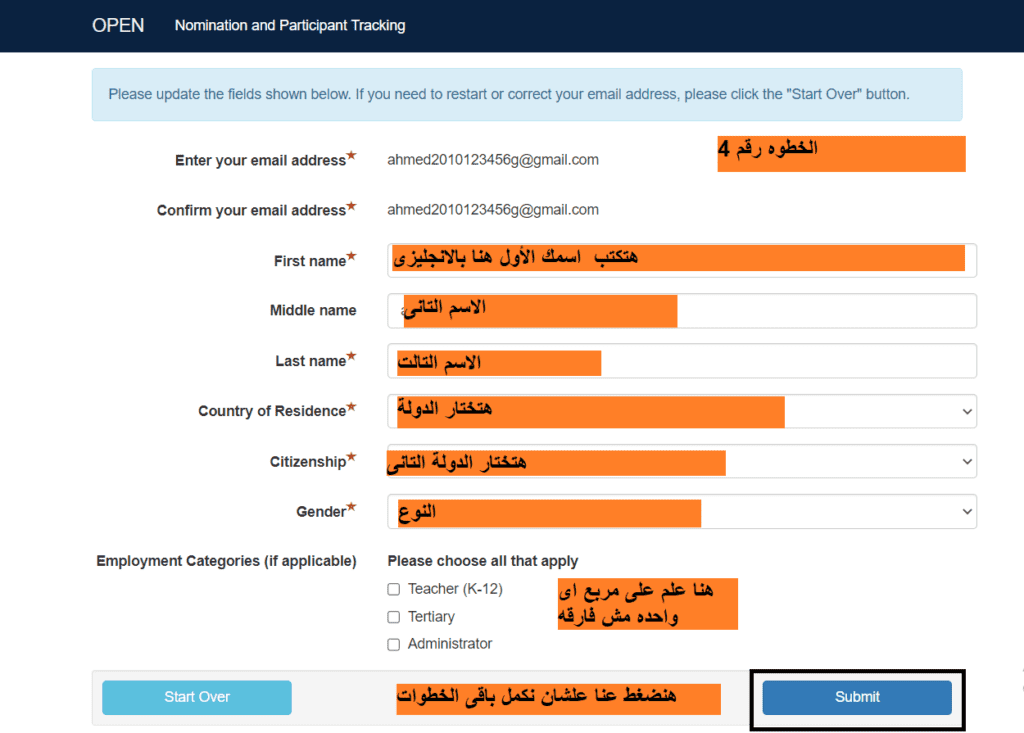Tick the Tertiary checkbox
Image resolution: width=1024 pixels, height=733 pixels.
(x=394, y=617)
